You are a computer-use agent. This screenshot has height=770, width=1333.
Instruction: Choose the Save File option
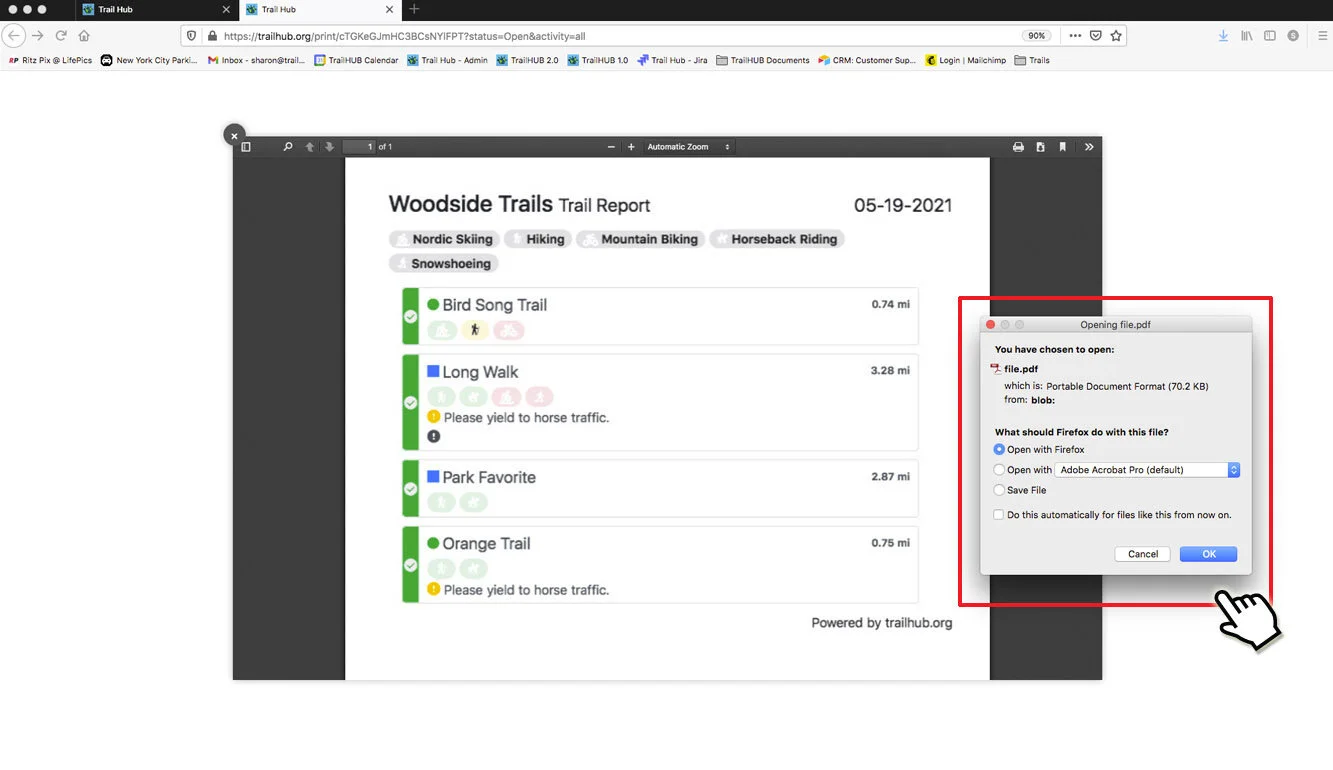point(999,490)
